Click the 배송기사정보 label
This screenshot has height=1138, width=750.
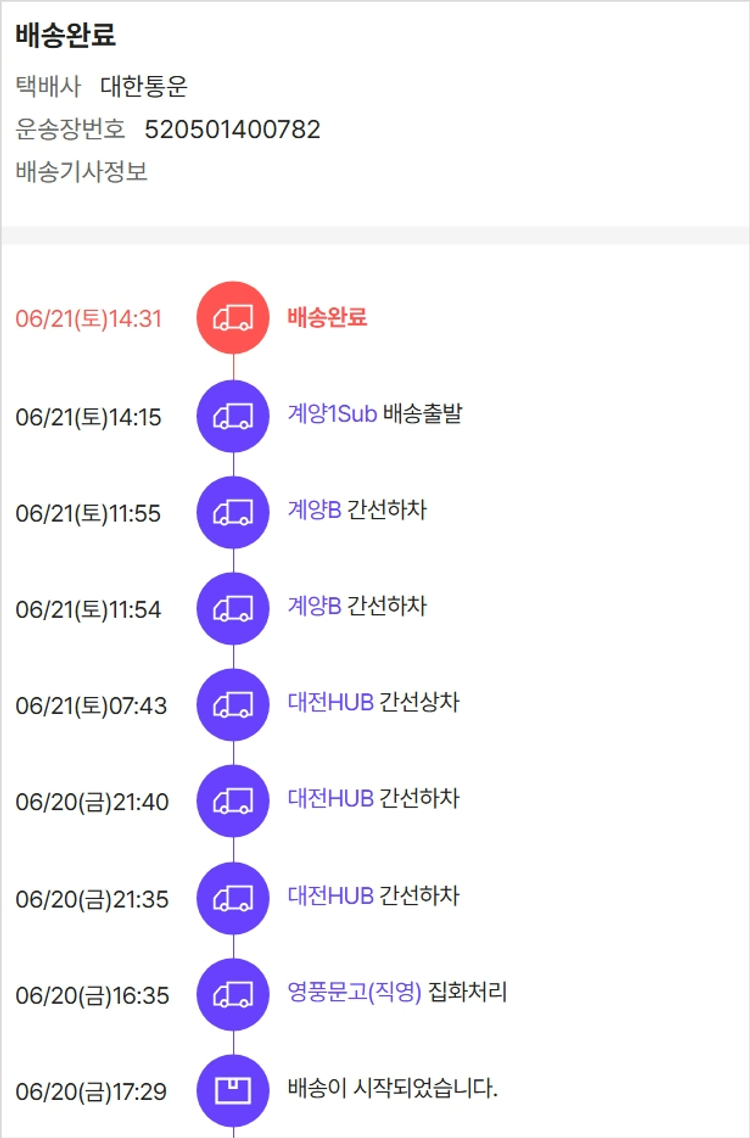[82, 172]
